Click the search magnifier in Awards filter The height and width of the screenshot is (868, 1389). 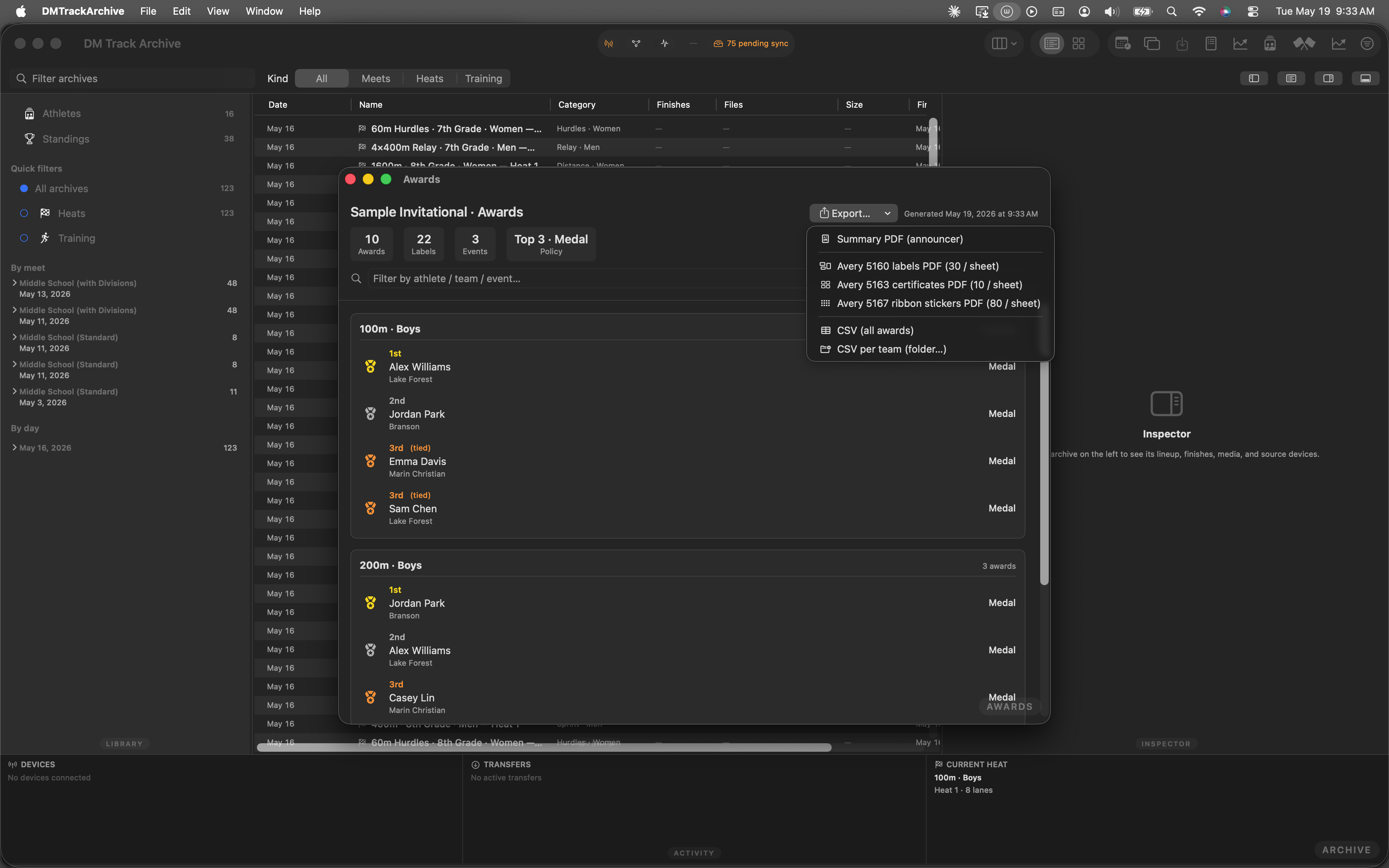pos(357,279)
